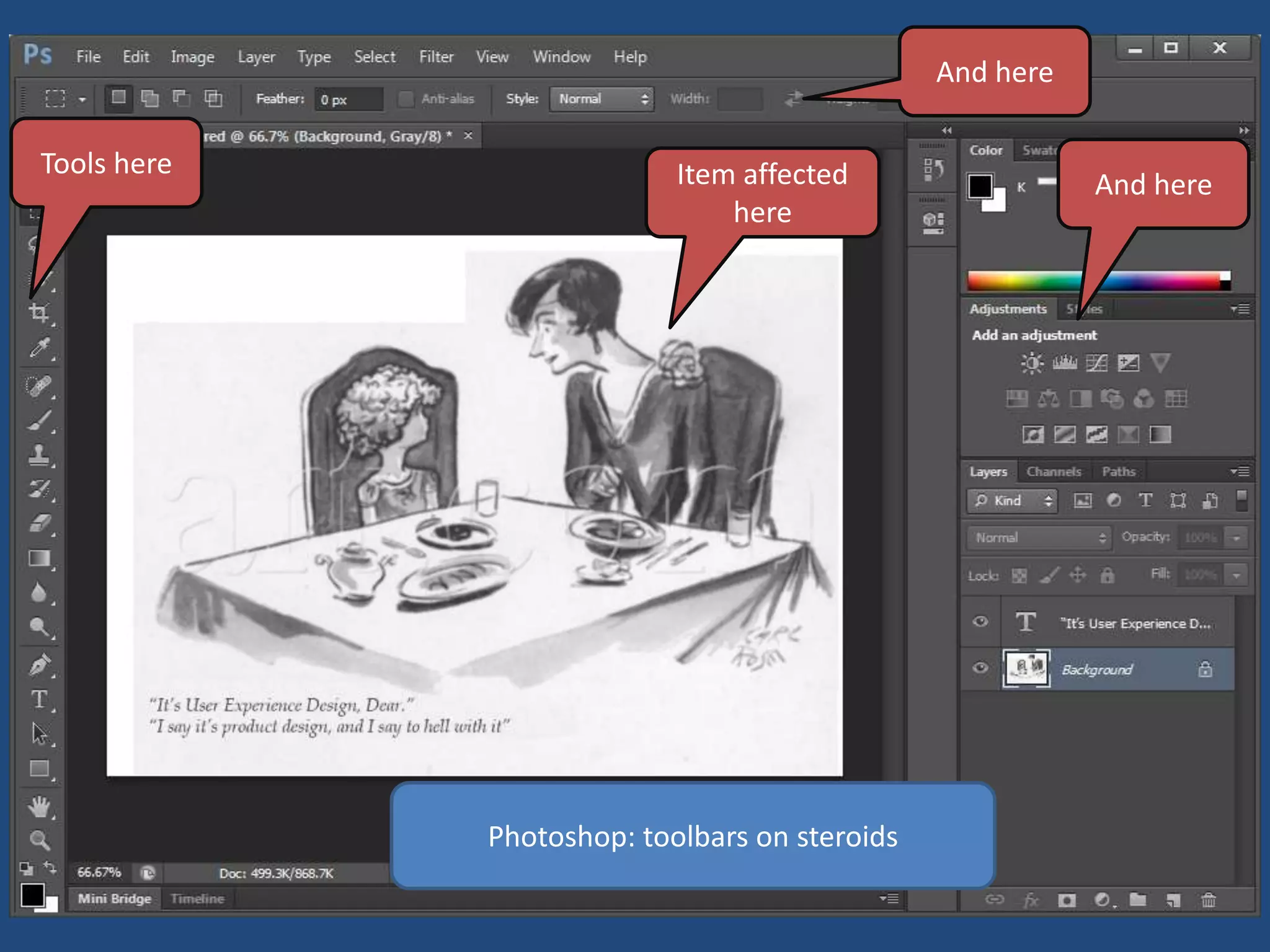Image resolution: width=1270 pixels, height=952 pixels.
Task: Open the Image menu
Action: (192, 57)
